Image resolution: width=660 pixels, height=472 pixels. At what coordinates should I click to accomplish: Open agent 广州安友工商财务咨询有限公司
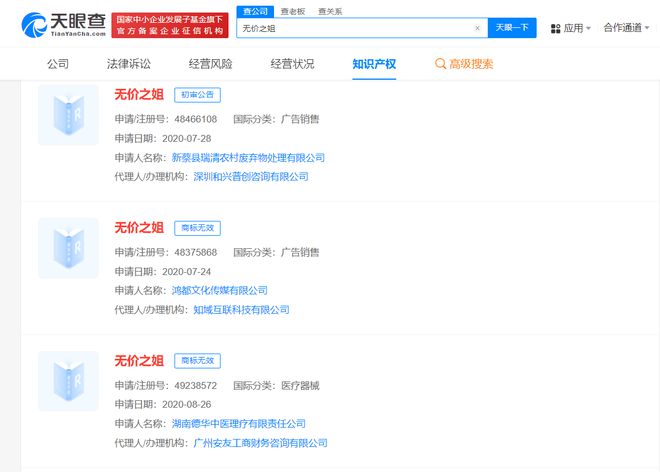point(260,443)
